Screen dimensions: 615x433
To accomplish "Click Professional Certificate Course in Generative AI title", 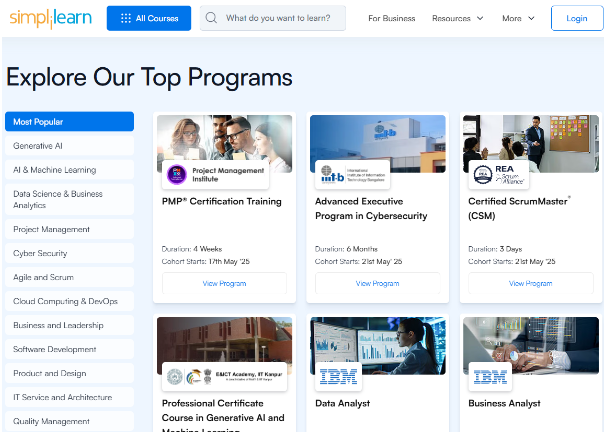I will (223, 417).
